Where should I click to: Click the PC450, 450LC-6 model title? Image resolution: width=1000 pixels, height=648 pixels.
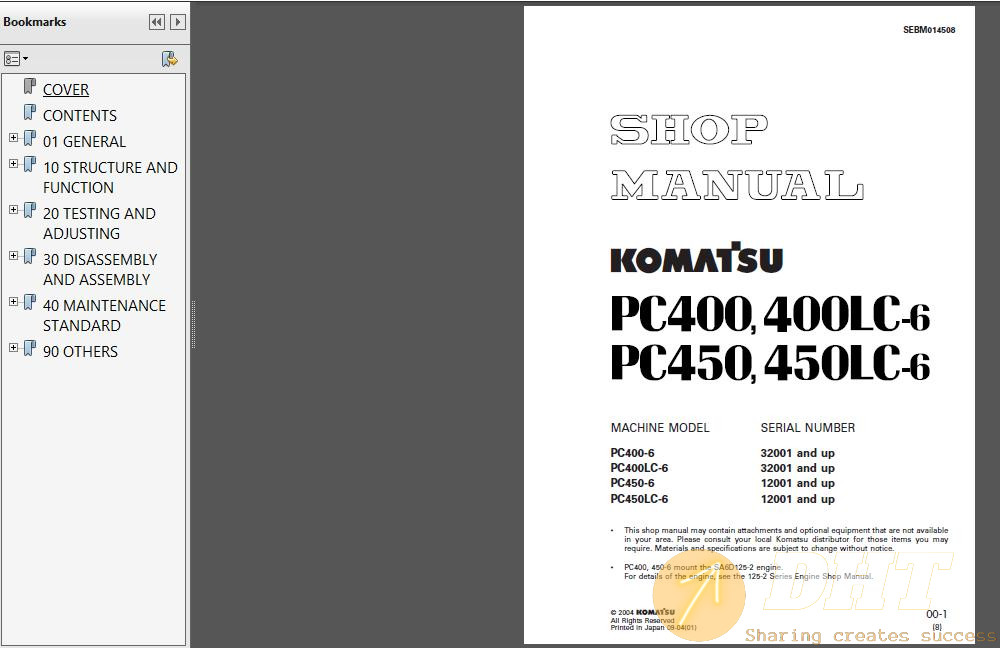[770, 363]
